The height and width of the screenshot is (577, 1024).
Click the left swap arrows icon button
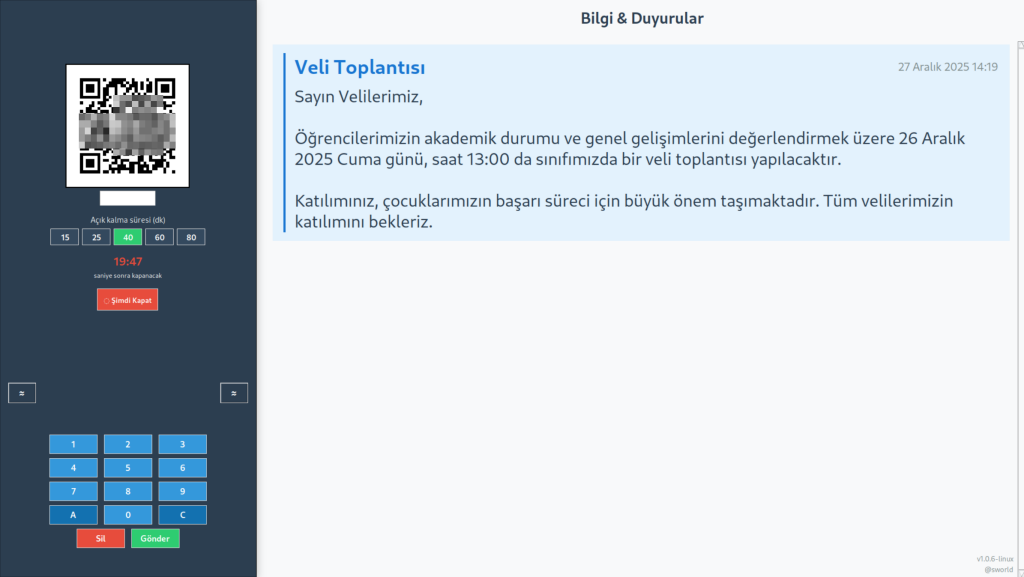point(22,393)
